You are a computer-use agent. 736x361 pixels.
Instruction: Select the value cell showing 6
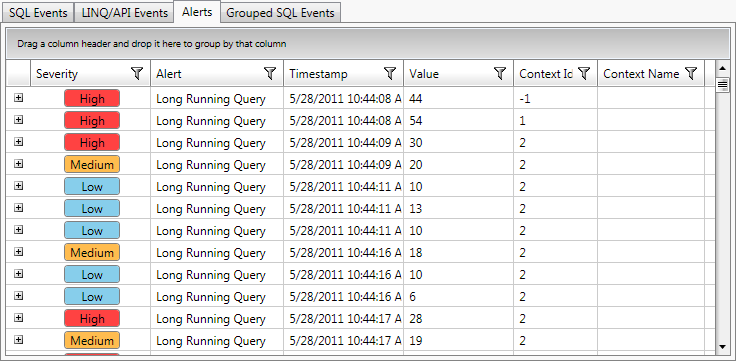(458, 297)
